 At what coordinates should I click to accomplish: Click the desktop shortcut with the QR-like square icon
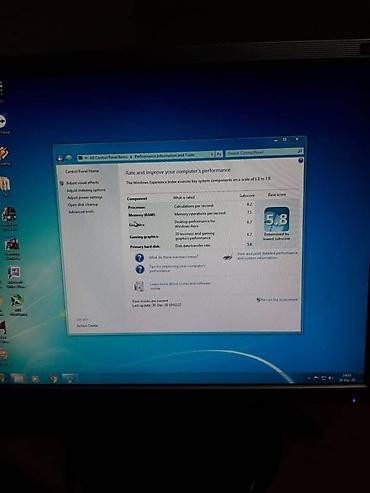pos(15,277)
